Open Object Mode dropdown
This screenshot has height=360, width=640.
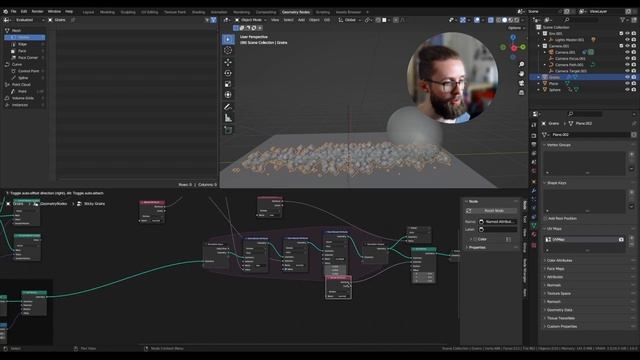coord(250,20)
